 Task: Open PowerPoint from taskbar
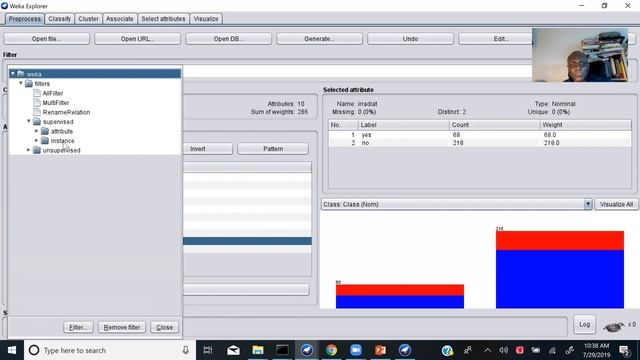click(x=380, y=350)
